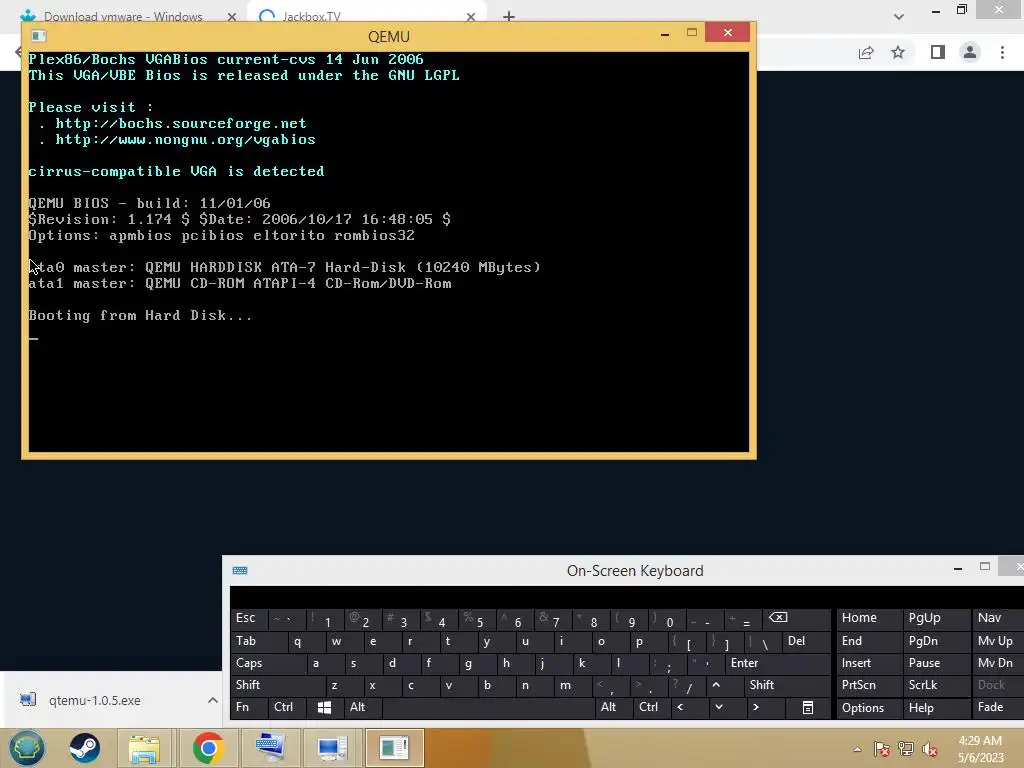Viewport: 1024px width, 768px height.
Task: Open the Chrome three-dot menu
Action: tap(1002, 52)
